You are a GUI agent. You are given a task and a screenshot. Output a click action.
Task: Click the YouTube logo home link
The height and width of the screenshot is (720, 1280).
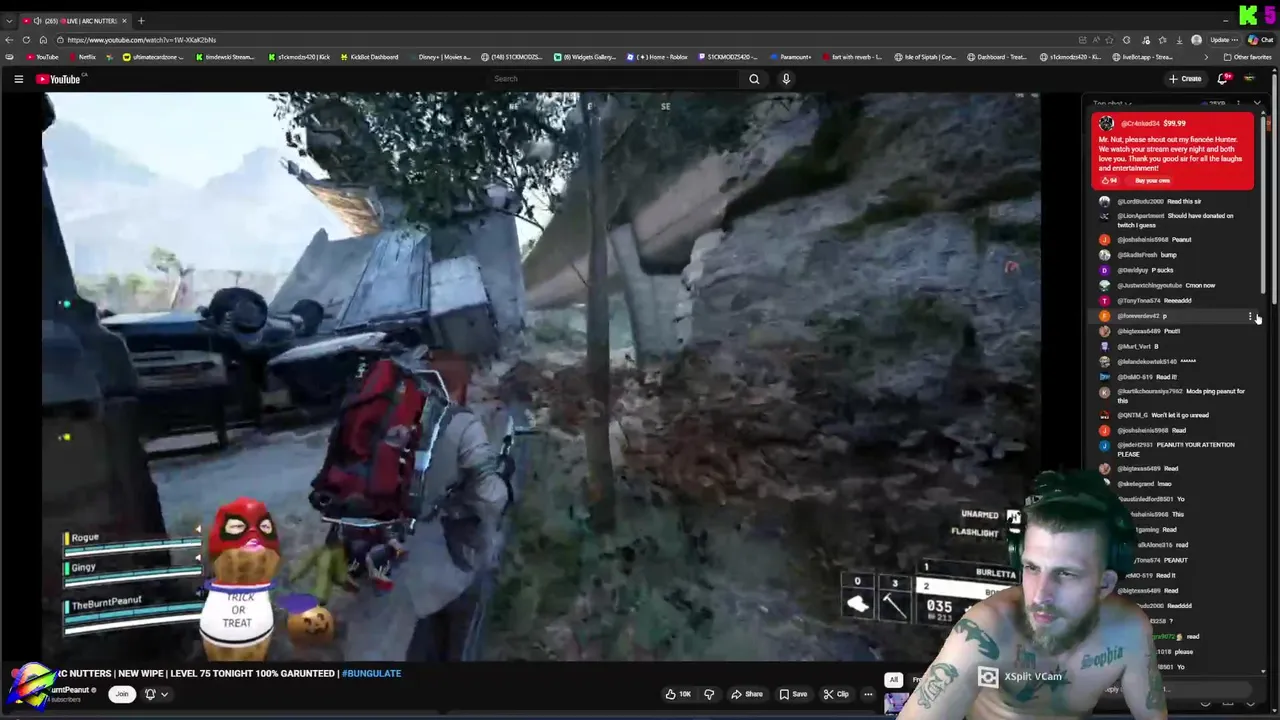tap(58, 79)
